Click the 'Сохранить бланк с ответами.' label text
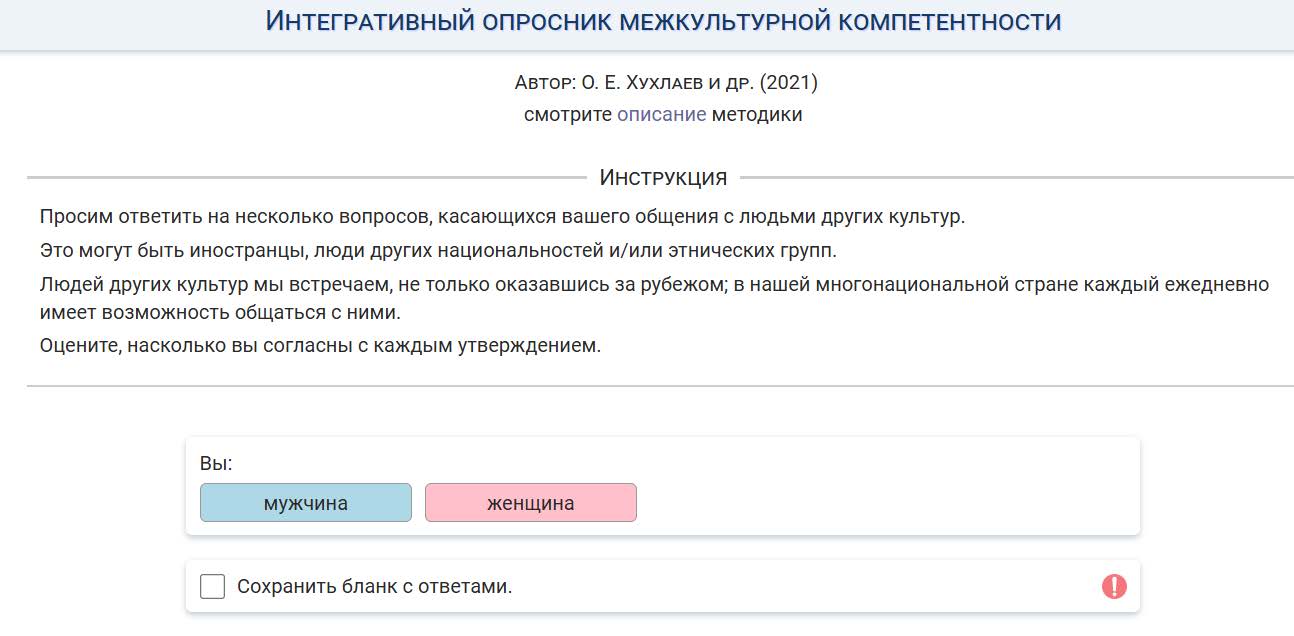The image size is (1294, 636). [x=374, y=587]
